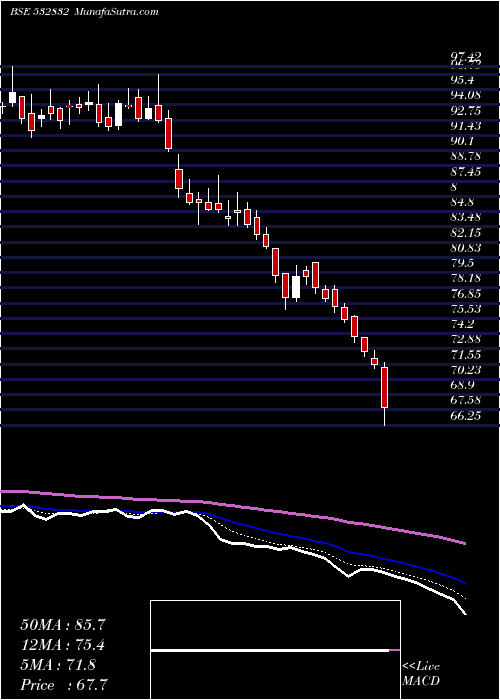Viewport: 500px width, 700px height.
Task: Click inside the Live MACD chart box
Action: tap(275, 650)
